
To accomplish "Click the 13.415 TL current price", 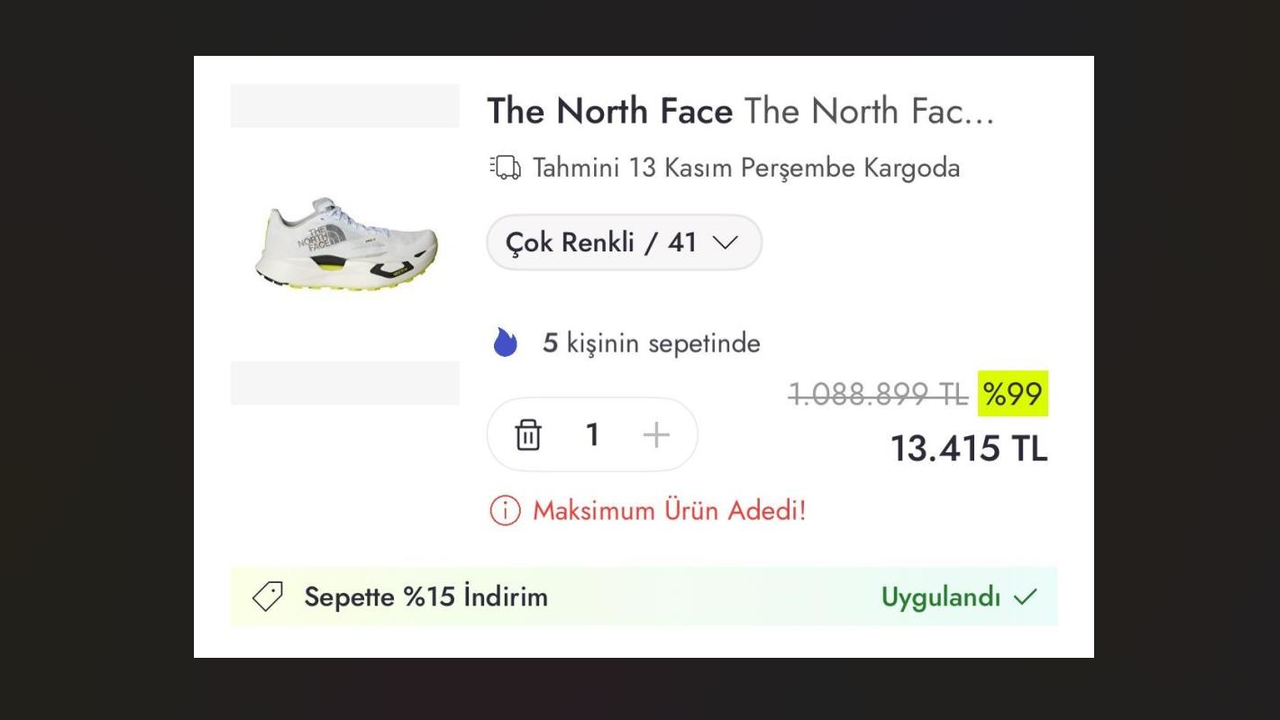I will 968,449.
